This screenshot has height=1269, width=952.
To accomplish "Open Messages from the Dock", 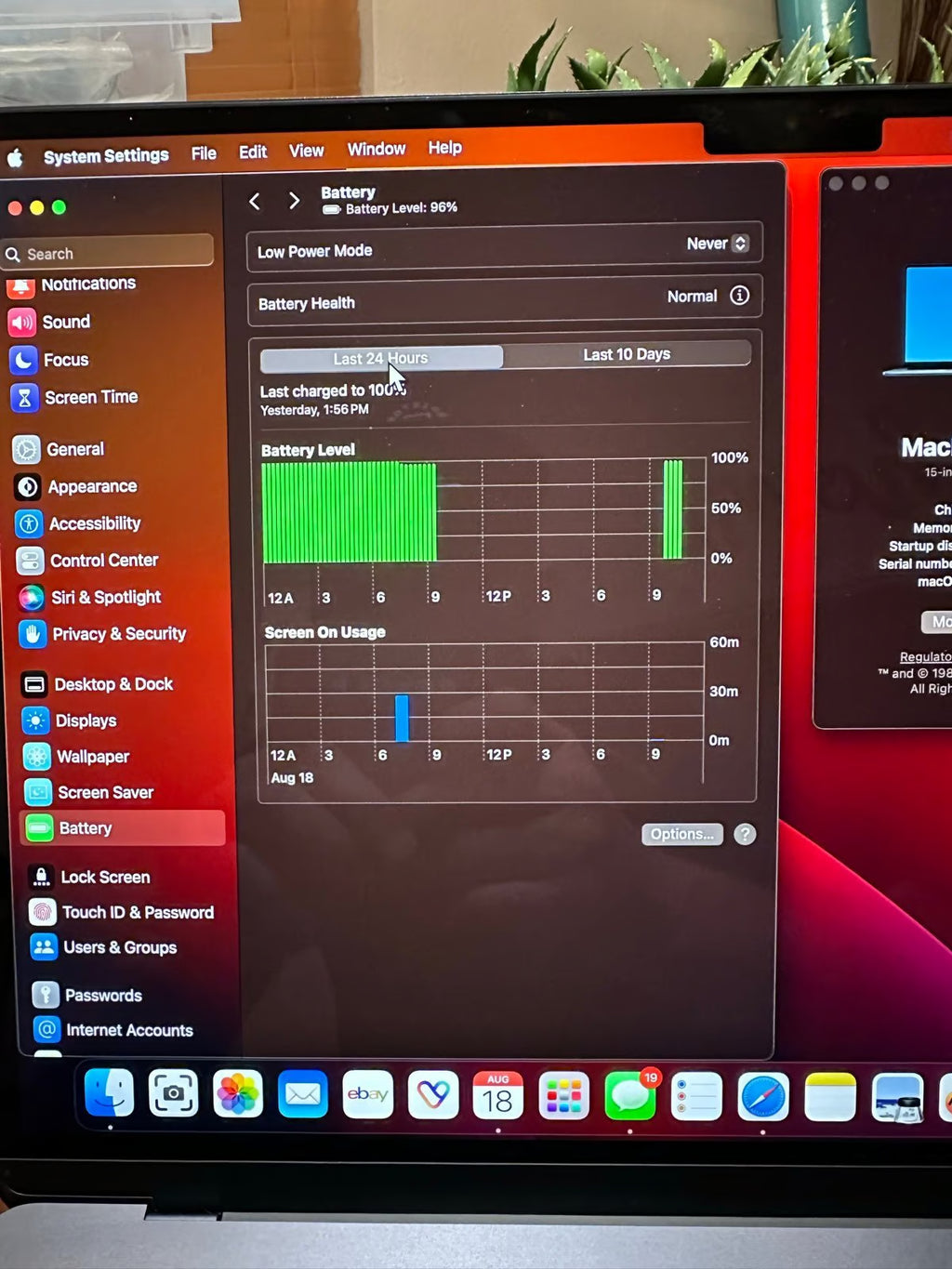I will (x=630, y=1095).
